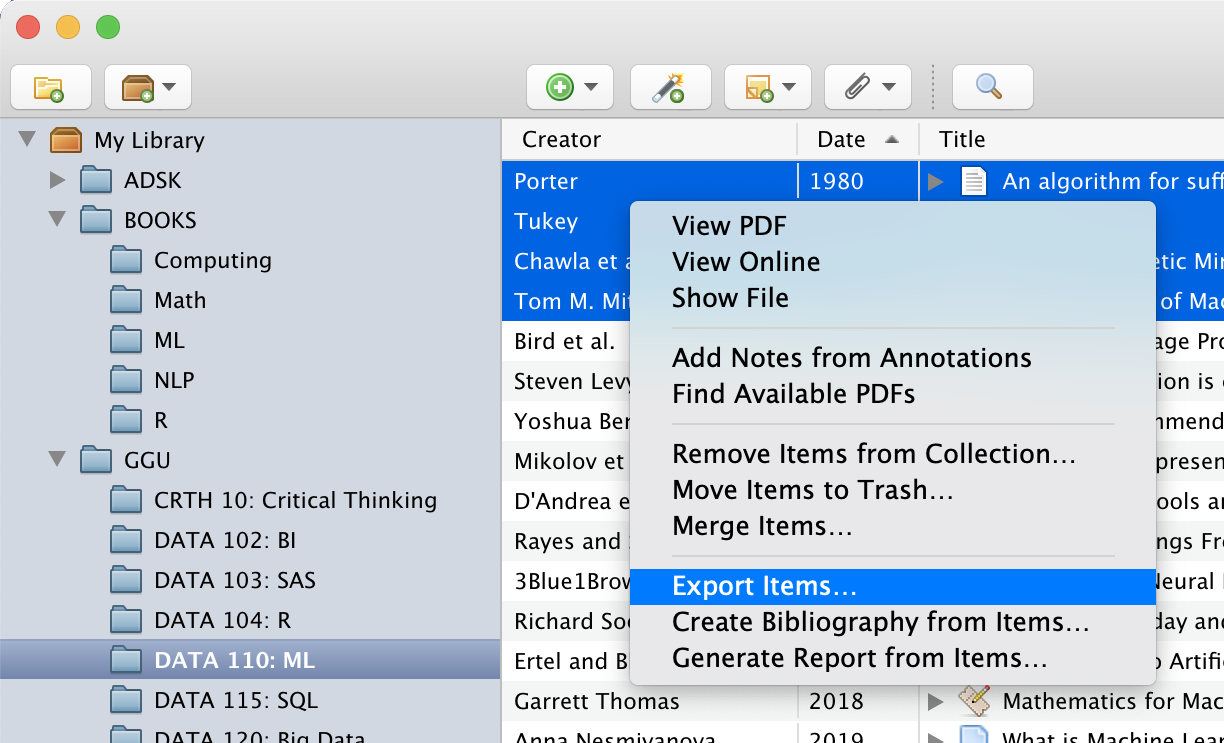This screenshot has width=1224, height=743.
Task: Click the green zoom window button
Action: tap(108, 27)
